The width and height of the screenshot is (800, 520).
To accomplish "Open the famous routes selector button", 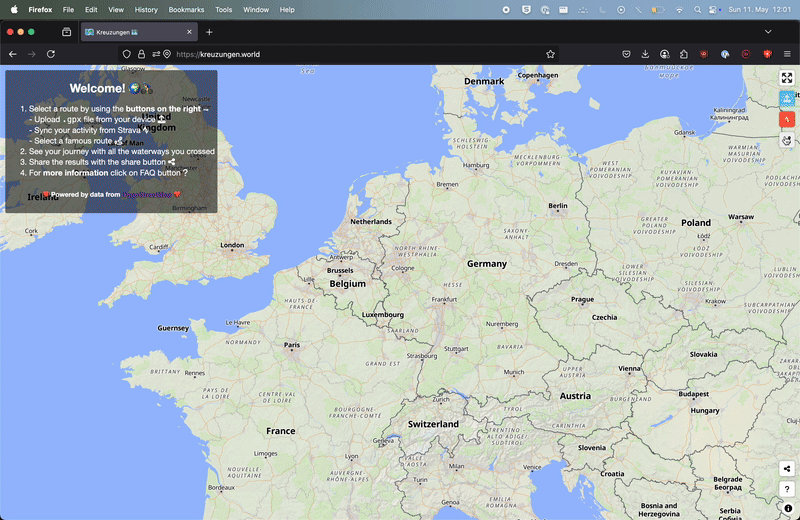I will 787,140.
